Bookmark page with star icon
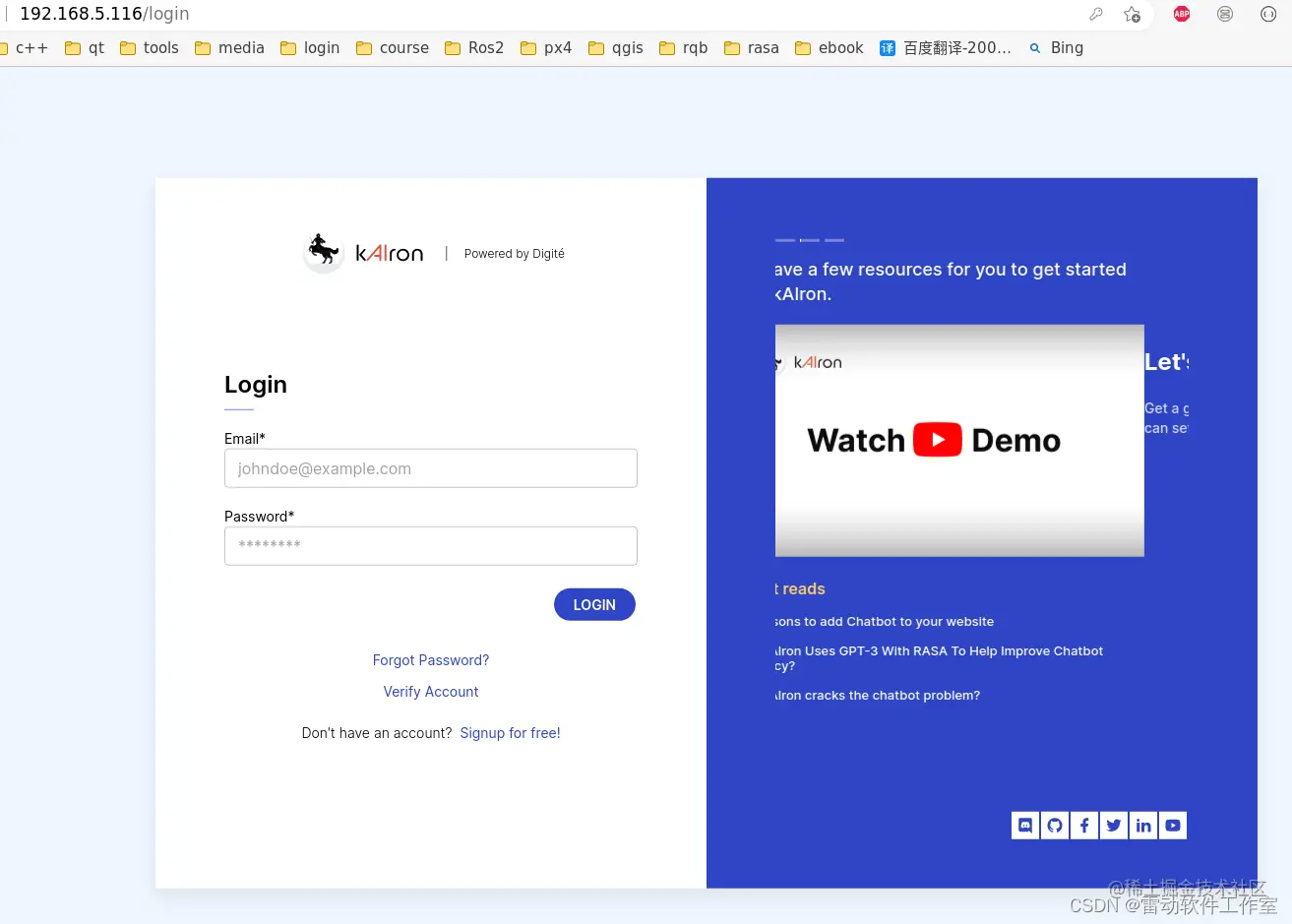This screenshot has height=924, width=1292. (x=1133, y=14)
